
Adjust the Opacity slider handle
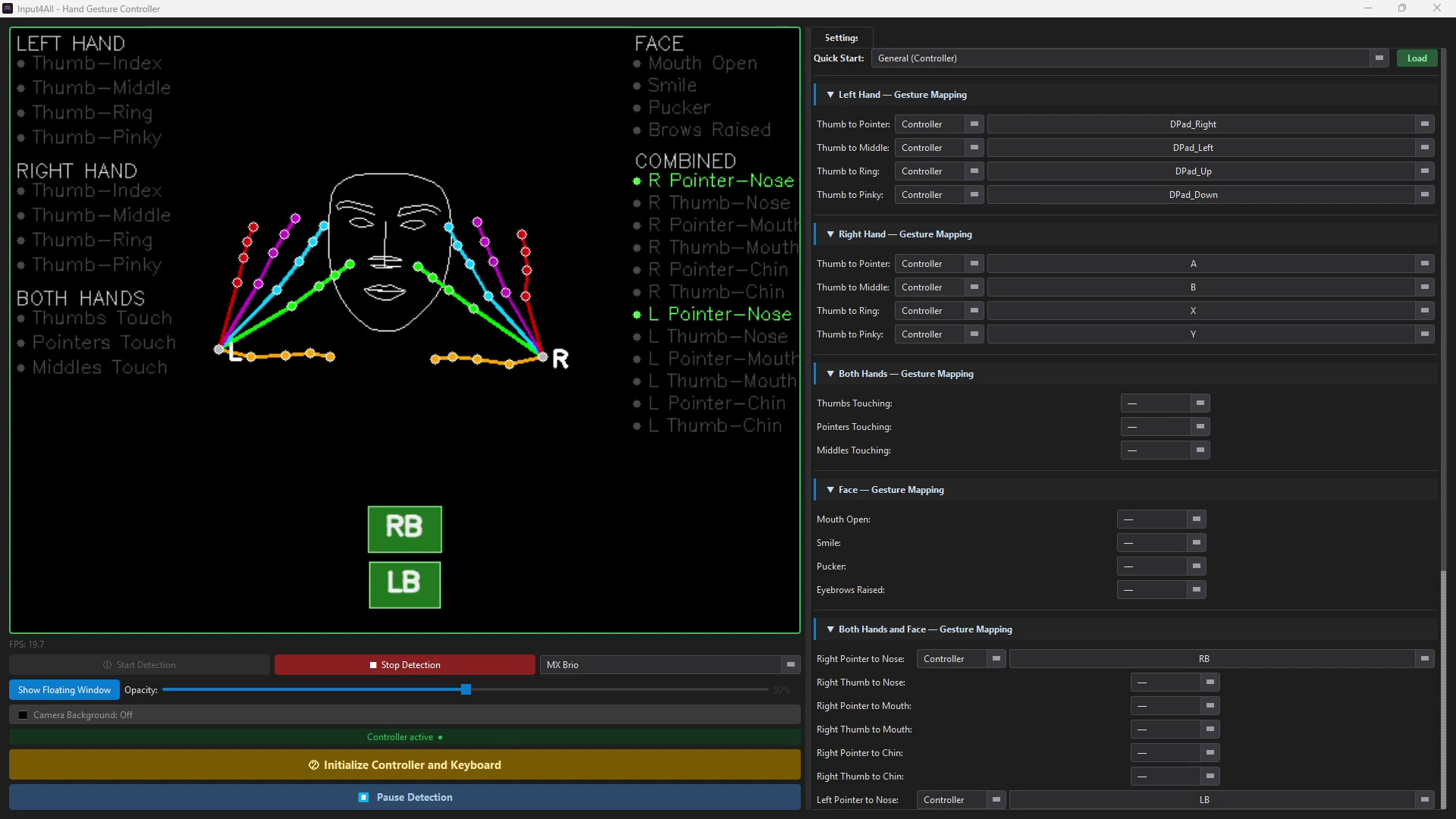pos(466,689)
